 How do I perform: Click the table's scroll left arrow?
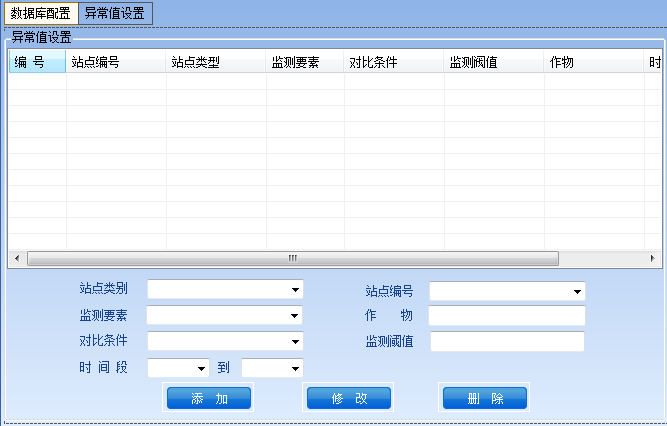[x=16, y=258]
